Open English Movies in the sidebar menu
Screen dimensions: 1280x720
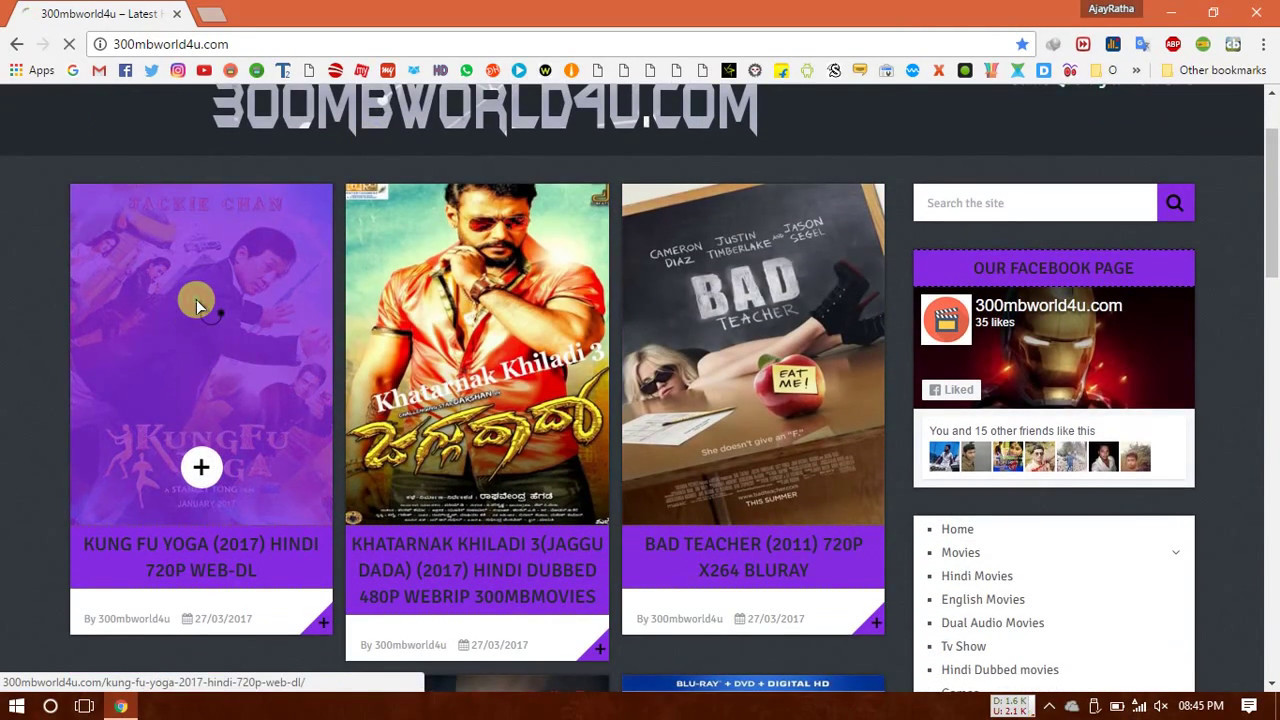click(983, 599)
